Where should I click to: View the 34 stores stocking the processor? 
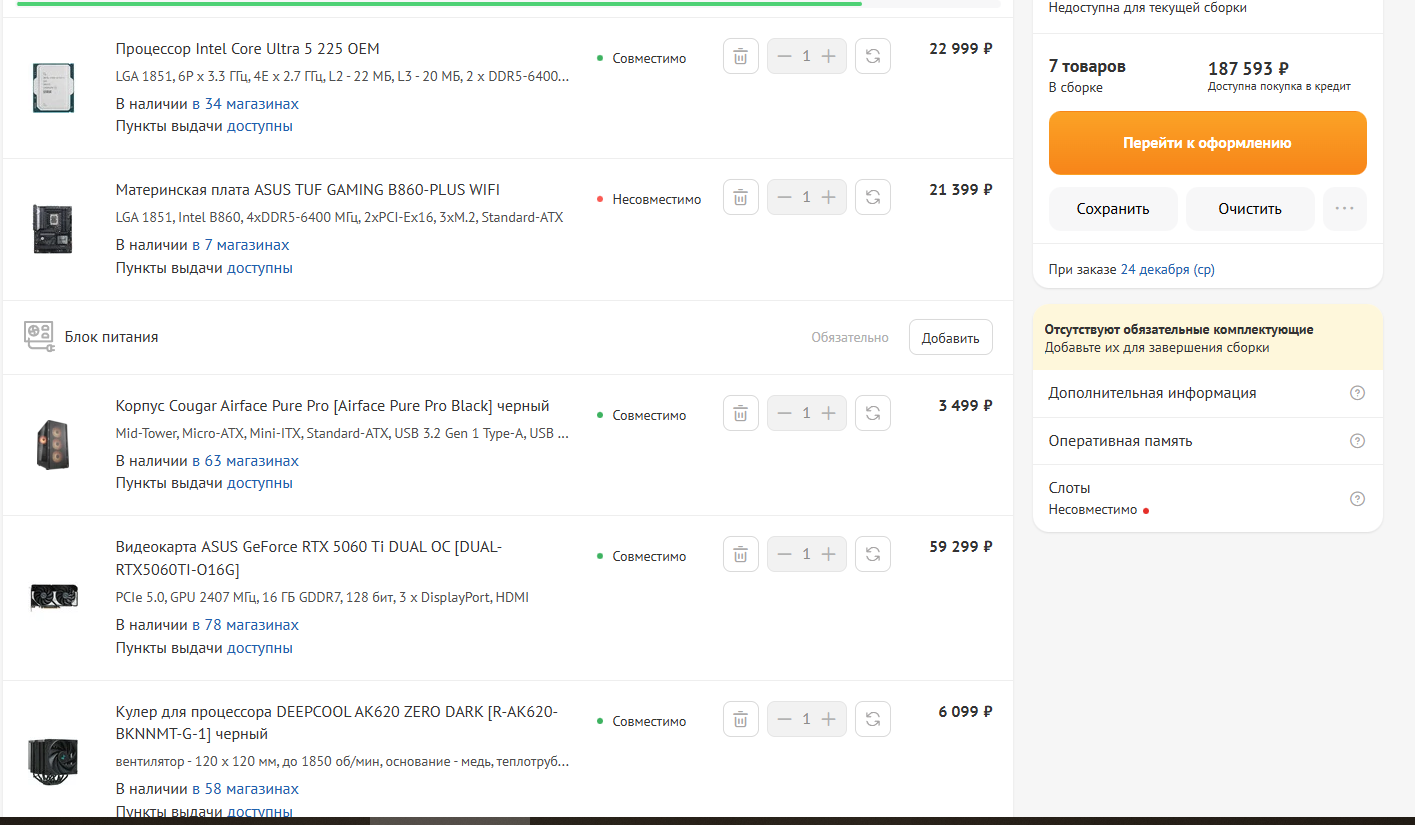(245, 104)
